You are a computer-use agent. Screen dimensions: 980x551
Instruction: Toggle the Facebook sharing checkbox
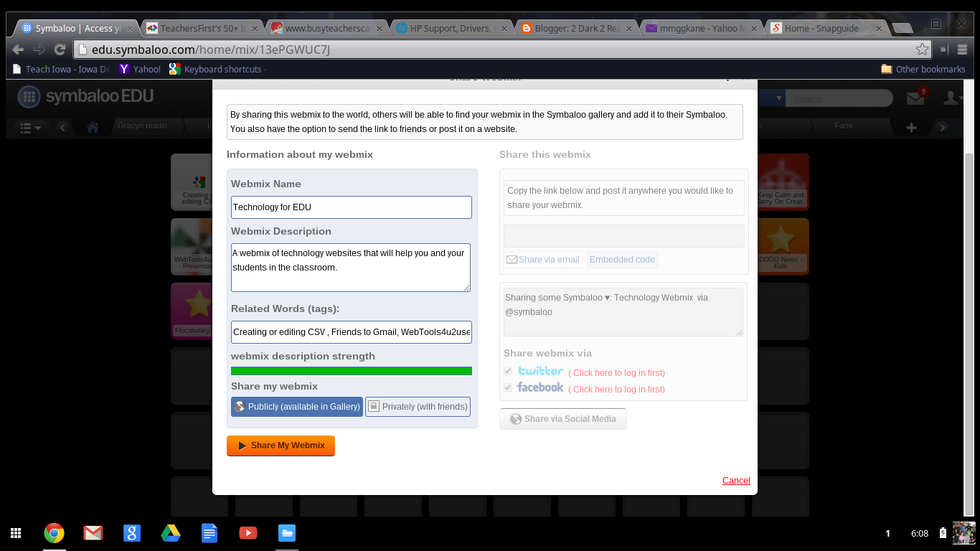tap(508, 387)
